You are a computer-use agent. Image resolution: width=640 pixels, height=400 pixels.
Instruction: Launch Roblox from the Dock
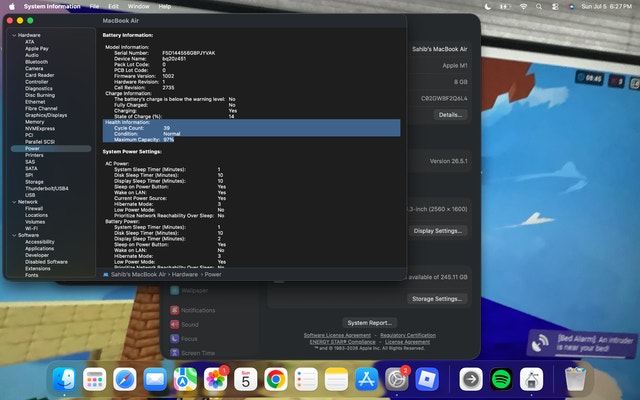click(427, 379)
